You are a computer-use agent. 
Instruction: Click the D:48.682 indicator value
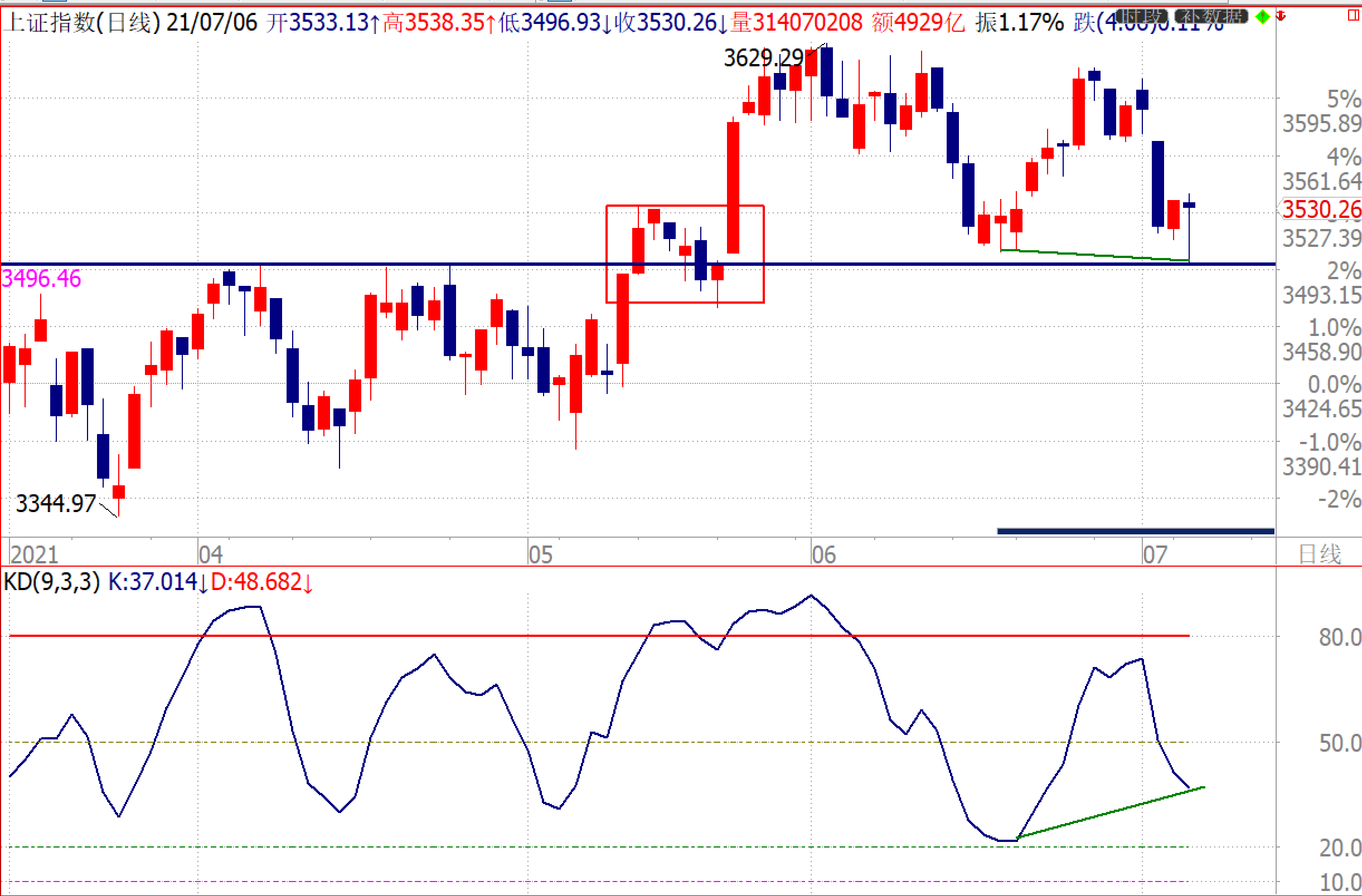pos(262,582)
